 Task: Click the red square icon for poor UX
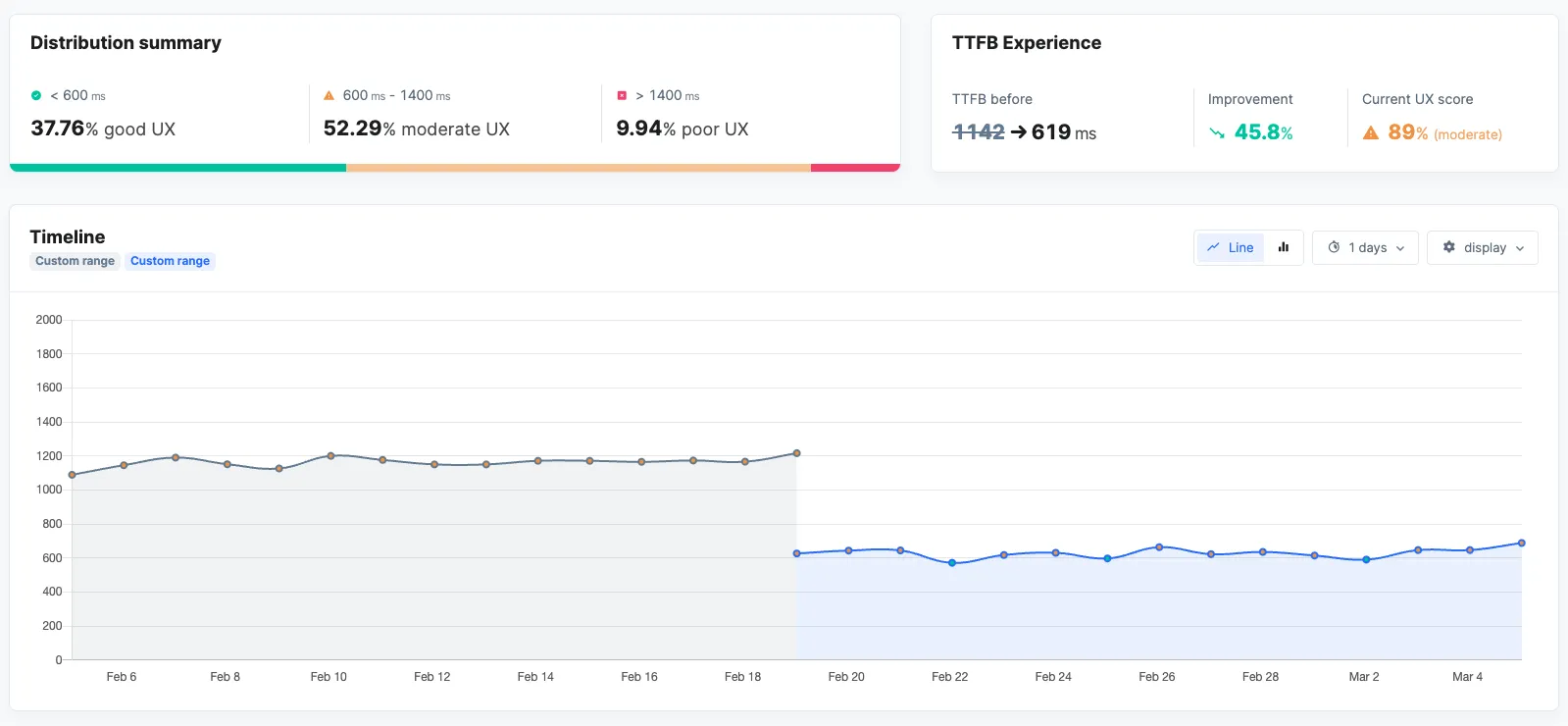pyautogui.click(x=622, y=95)
